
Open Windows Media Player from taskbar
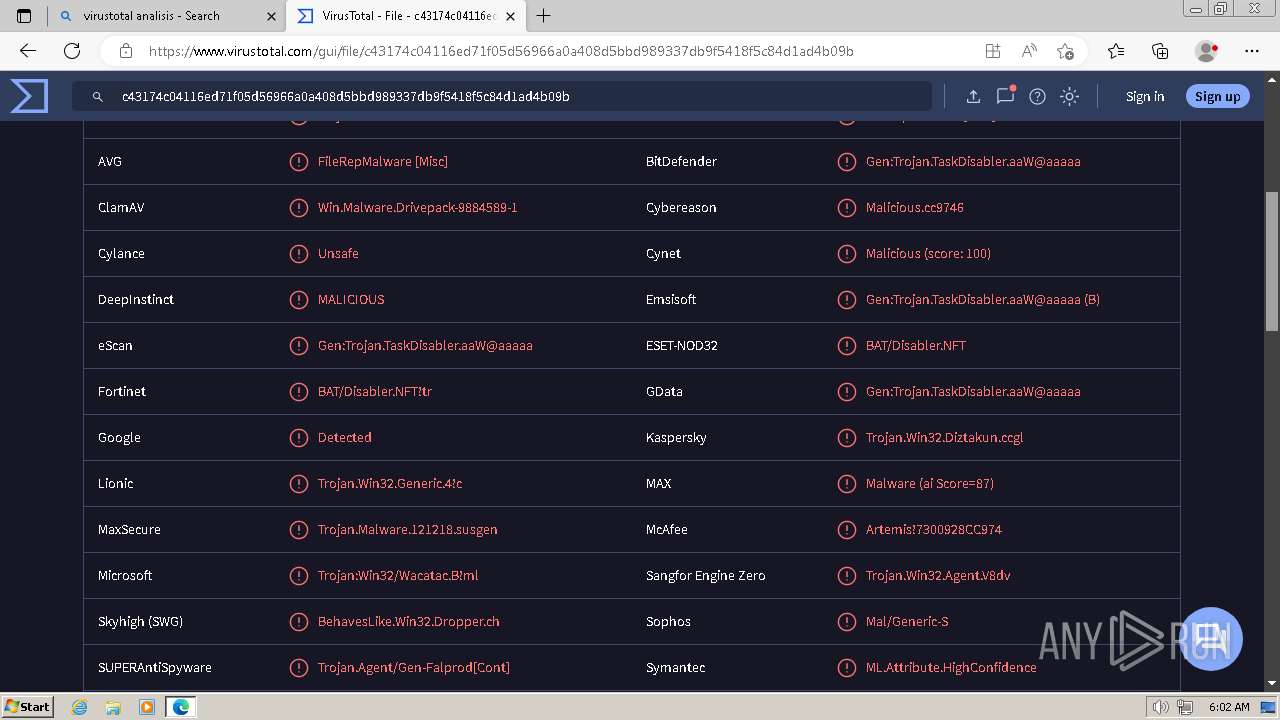[x=147, y=707]
